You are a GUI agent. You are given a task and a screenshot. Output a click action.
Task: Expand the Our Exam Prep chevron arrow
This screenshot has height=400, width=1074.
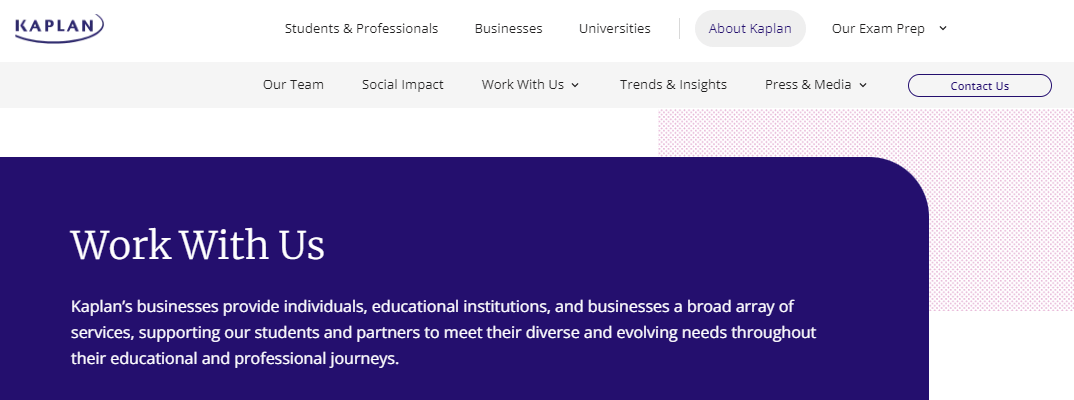coord(942,29)
